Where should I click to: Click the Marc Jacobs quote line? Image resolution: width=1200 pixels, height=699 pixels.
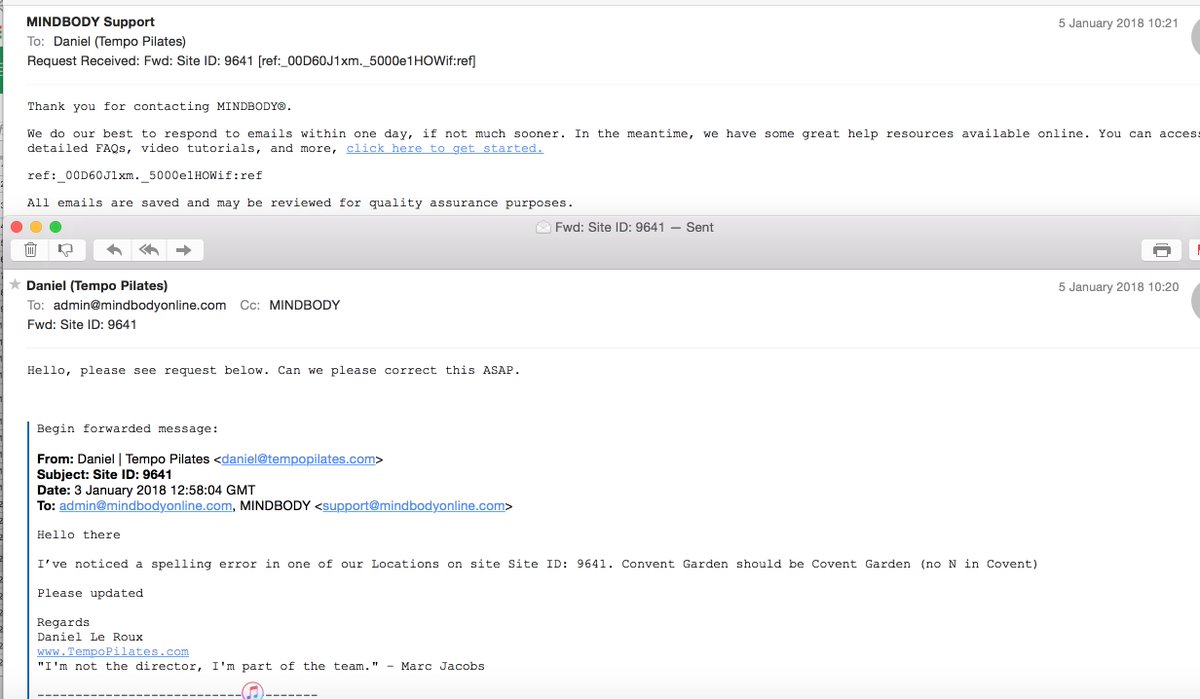click(261, 666)
